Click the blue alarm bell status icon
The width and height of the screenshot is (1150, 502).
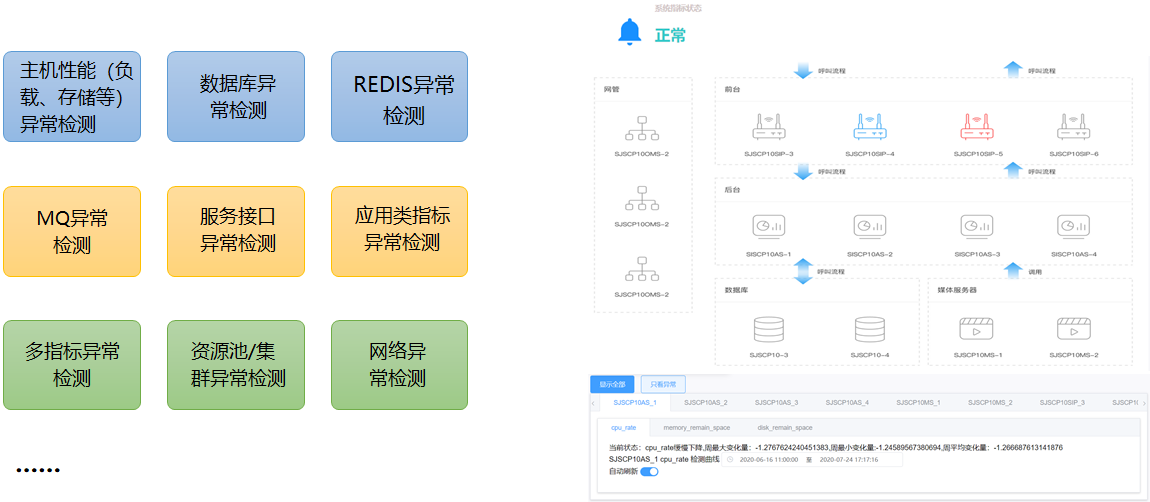[x=630, y=33]
